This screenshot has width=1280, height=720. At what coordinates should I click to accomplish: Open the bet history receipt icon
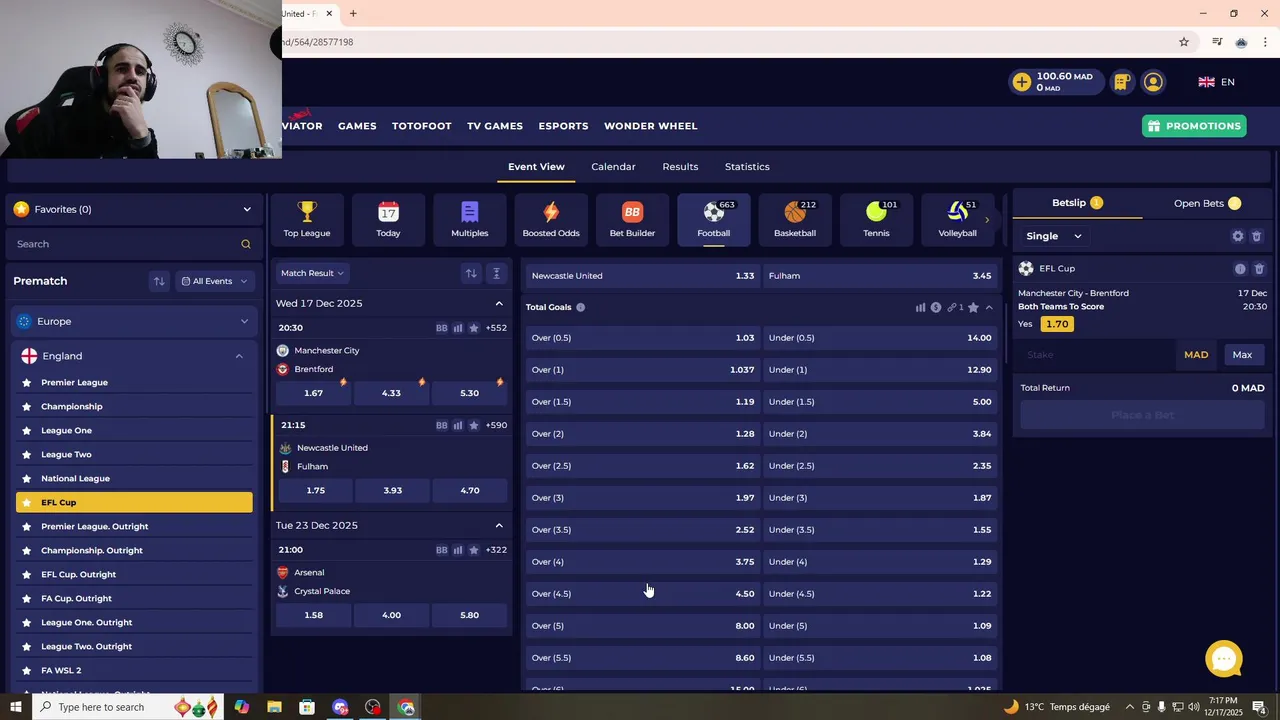coord(1122,82)
